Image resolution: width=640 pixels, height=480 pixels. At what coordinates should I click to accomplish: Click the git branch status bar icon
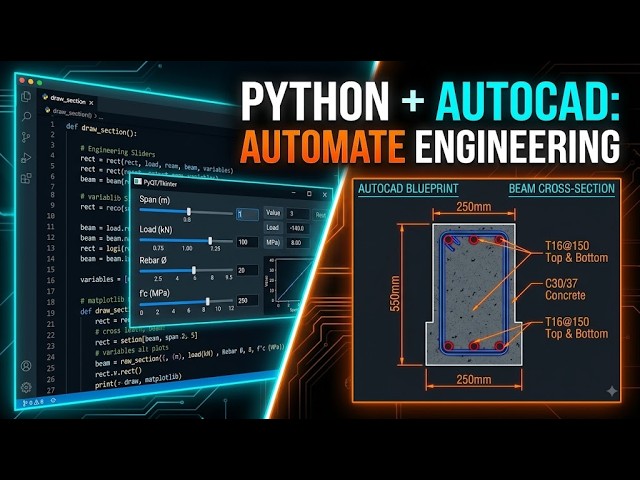coord(25,403)
